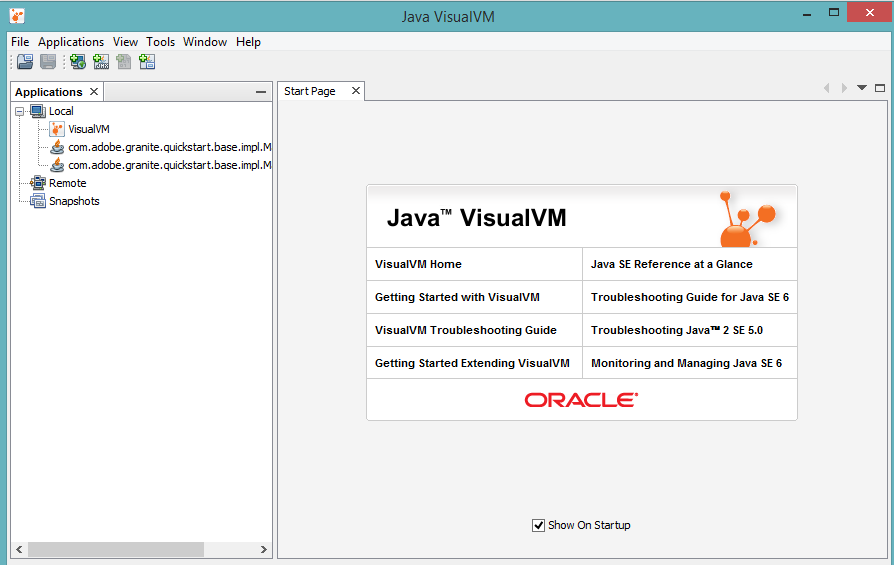Open the Tools menu
Screen dimensions: 894x565
[x=160, y=42]
